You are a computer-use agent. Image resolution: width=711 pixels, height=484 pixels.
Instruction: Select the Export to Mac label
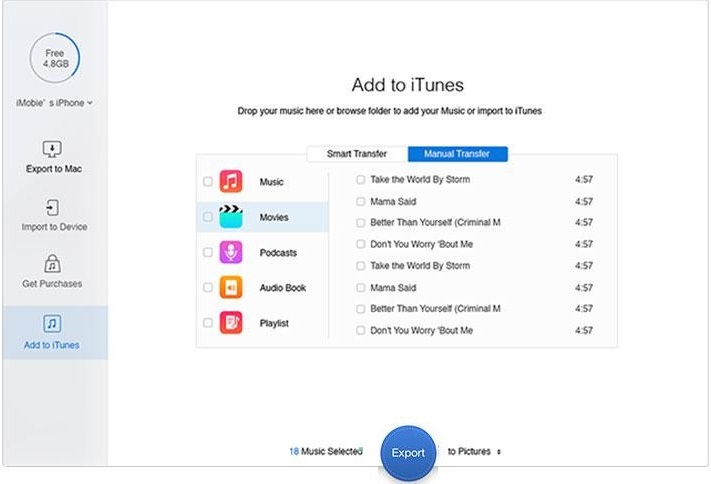[54, 169]
